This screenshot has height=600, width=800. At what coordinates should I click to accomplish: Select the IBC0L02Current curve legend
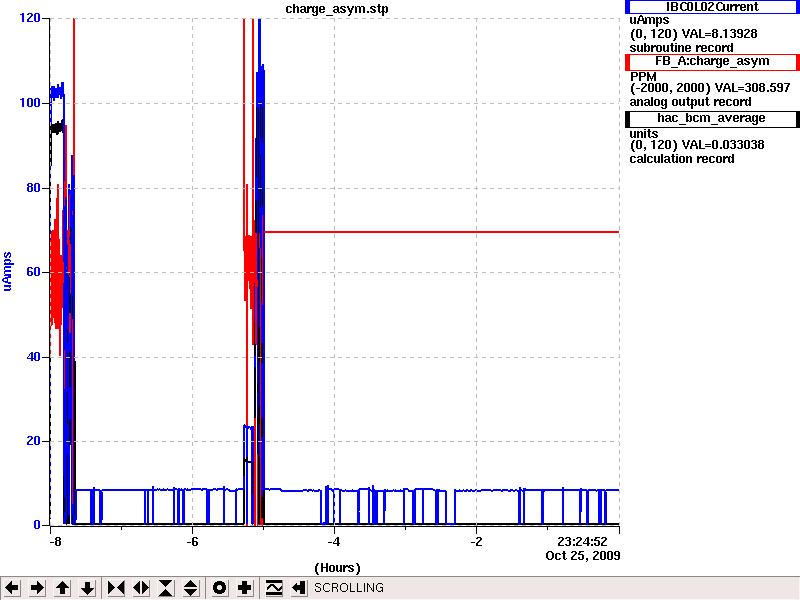712,7
